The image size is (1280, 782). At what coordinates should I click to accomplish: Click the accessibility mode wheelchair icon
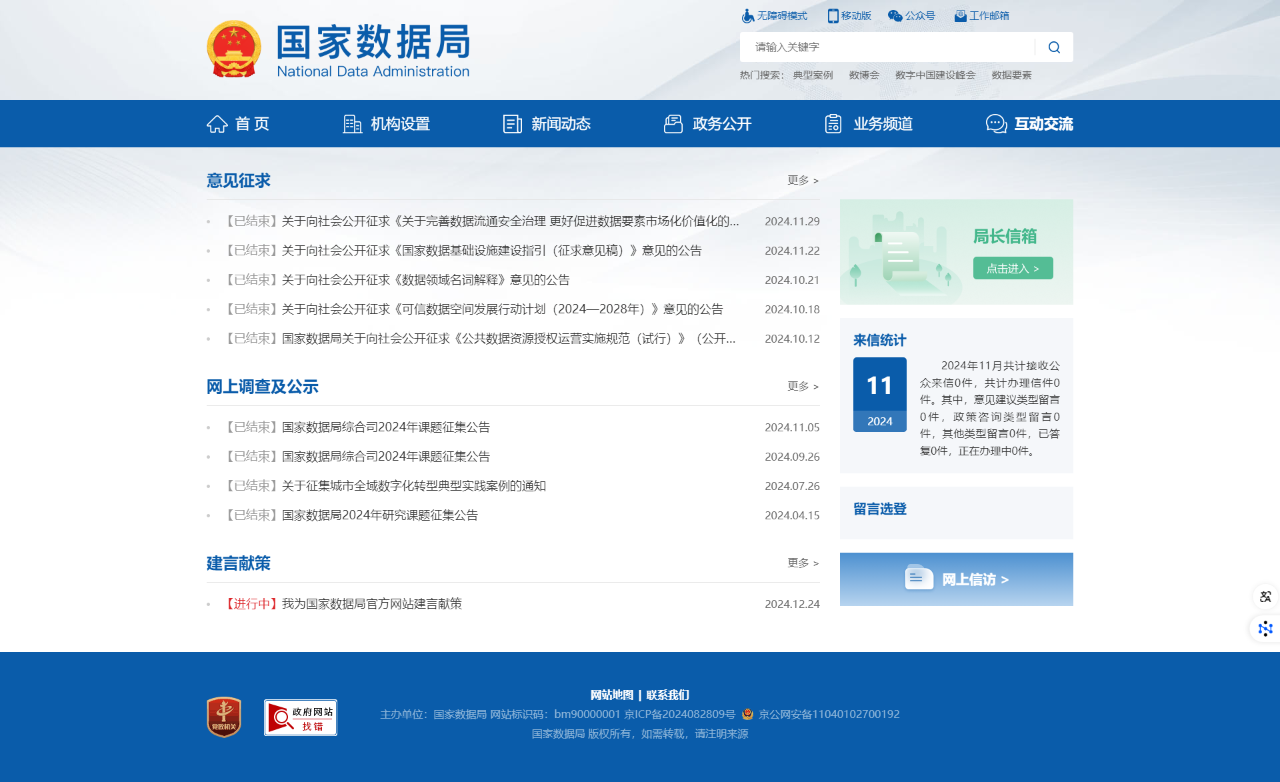coord(747,16)
